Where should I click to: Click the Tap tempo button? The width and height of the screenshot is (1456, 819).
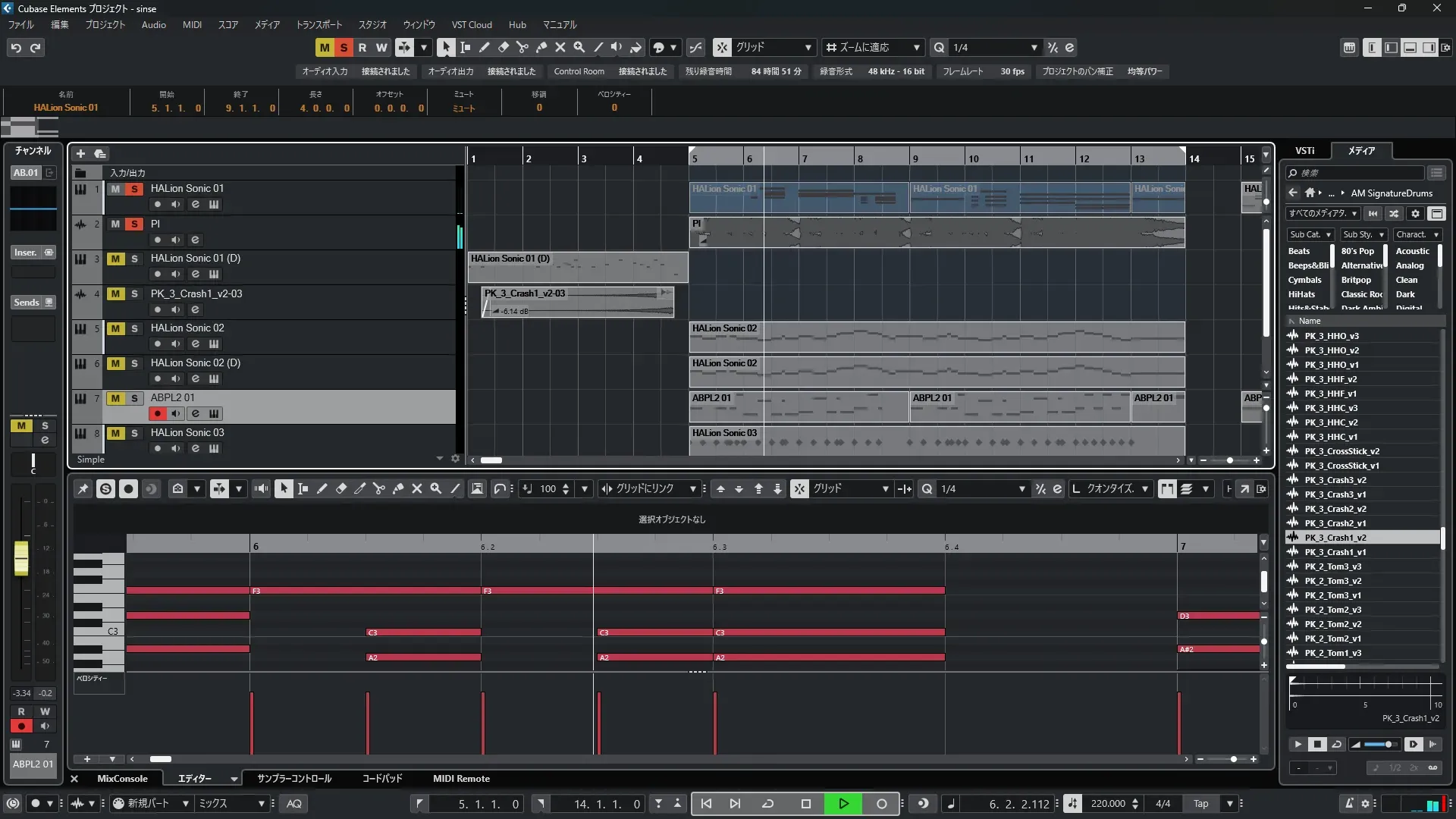[1200, 803]
